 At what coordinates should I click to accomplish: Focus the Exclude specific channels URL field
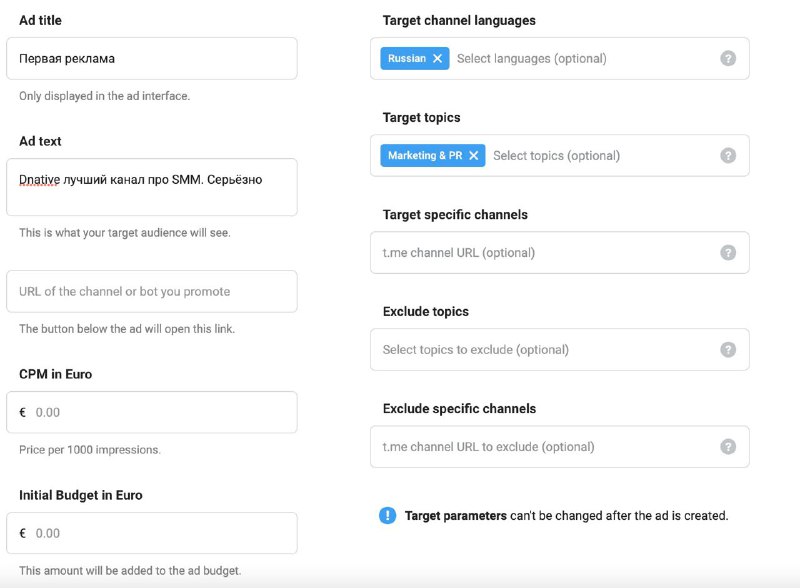point(540,446)
